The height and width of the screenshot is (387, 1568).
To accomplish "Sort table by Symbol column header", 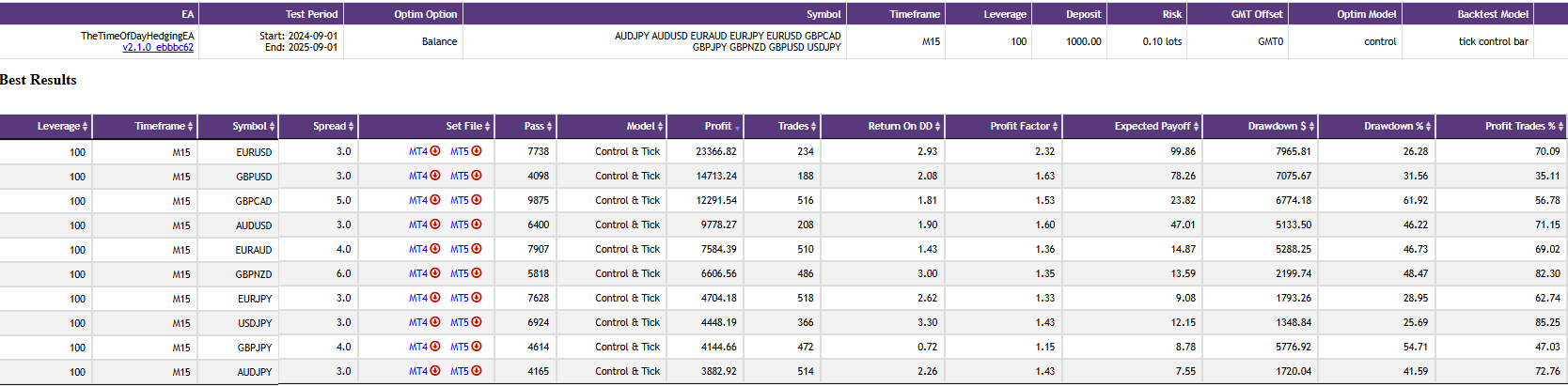I will (x=250, y=126).
